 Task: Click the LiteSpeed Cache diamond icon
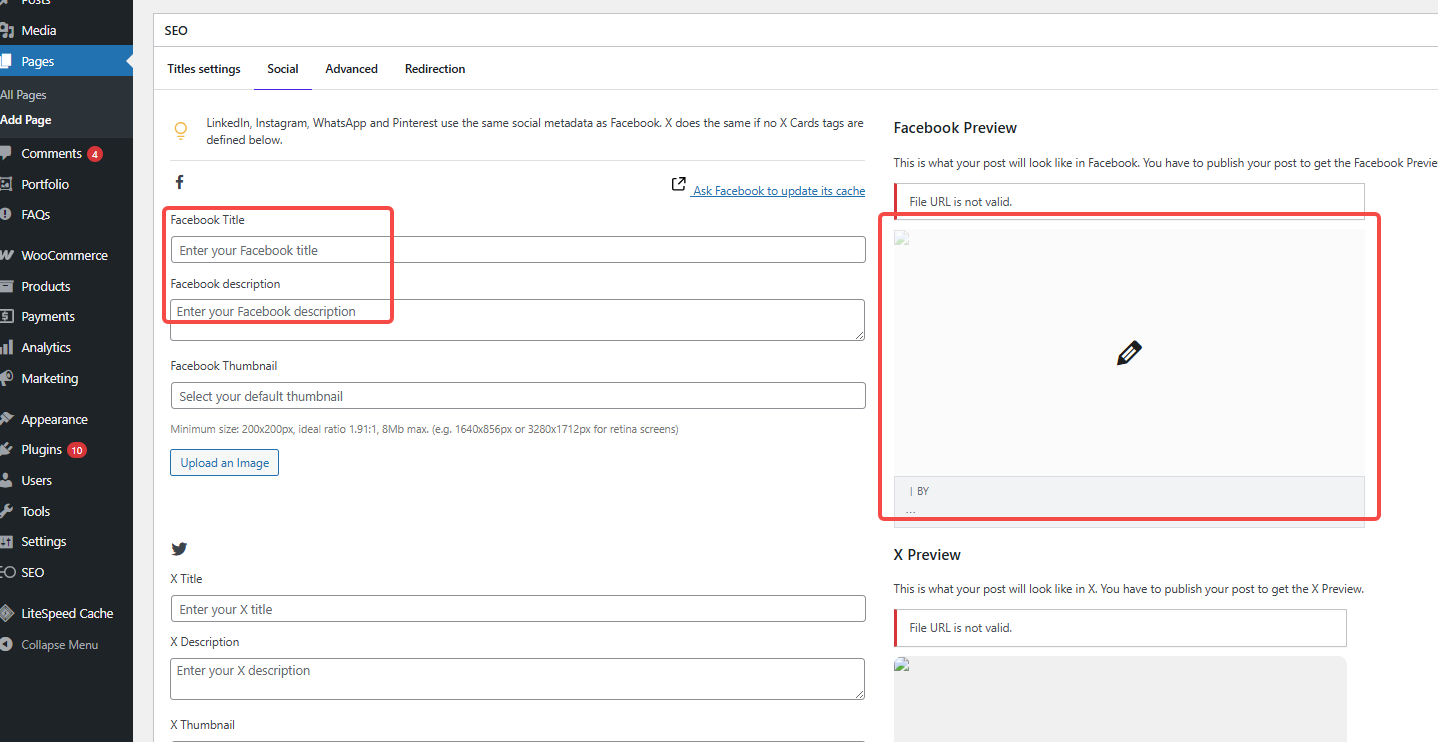[x=6, y=614]
